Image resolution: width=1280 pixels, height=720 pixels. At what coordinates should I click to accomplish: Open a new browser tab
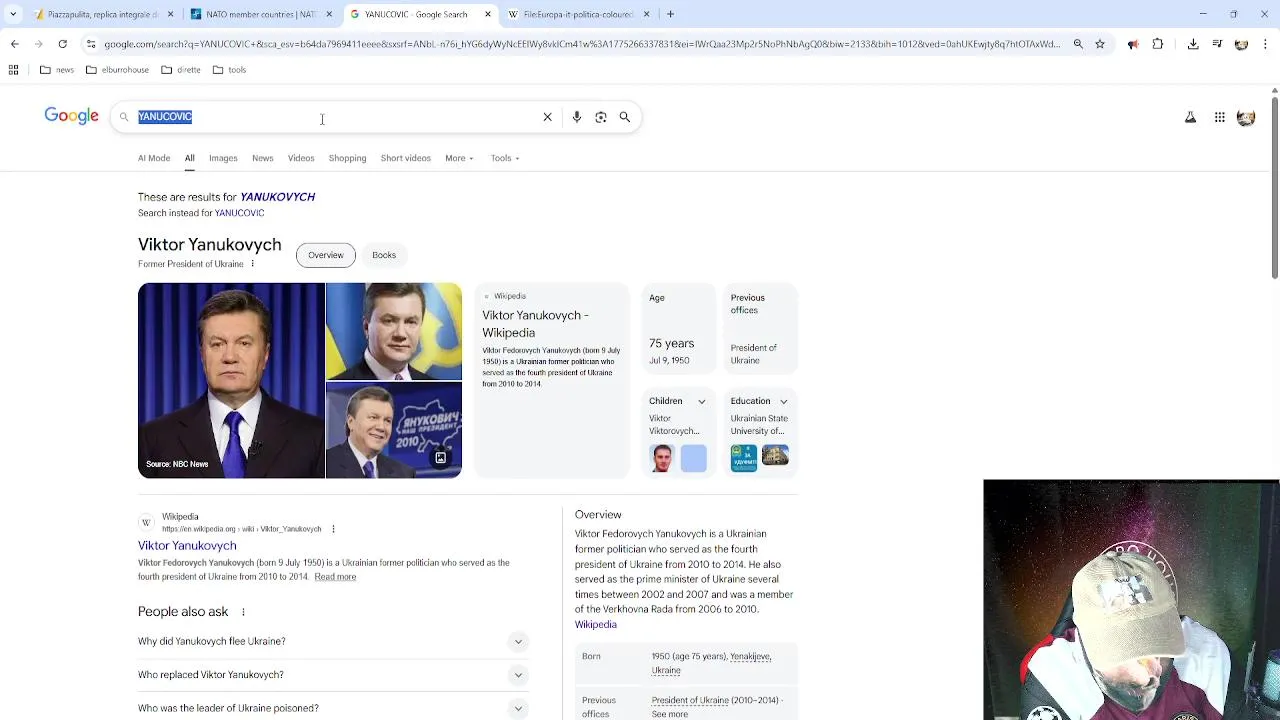670,14
